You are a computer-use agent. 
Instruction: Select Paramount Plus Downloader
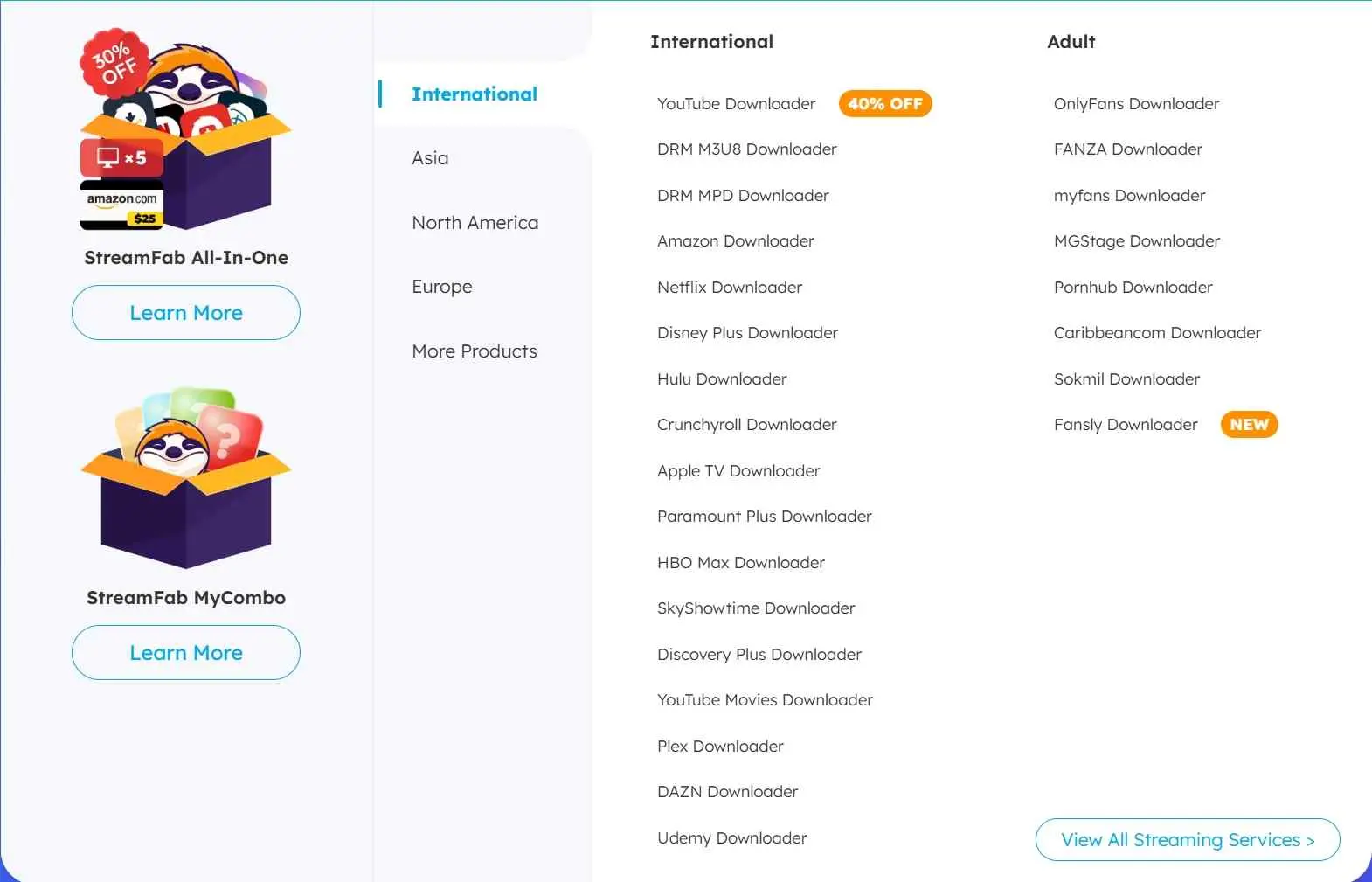(765, 517)
